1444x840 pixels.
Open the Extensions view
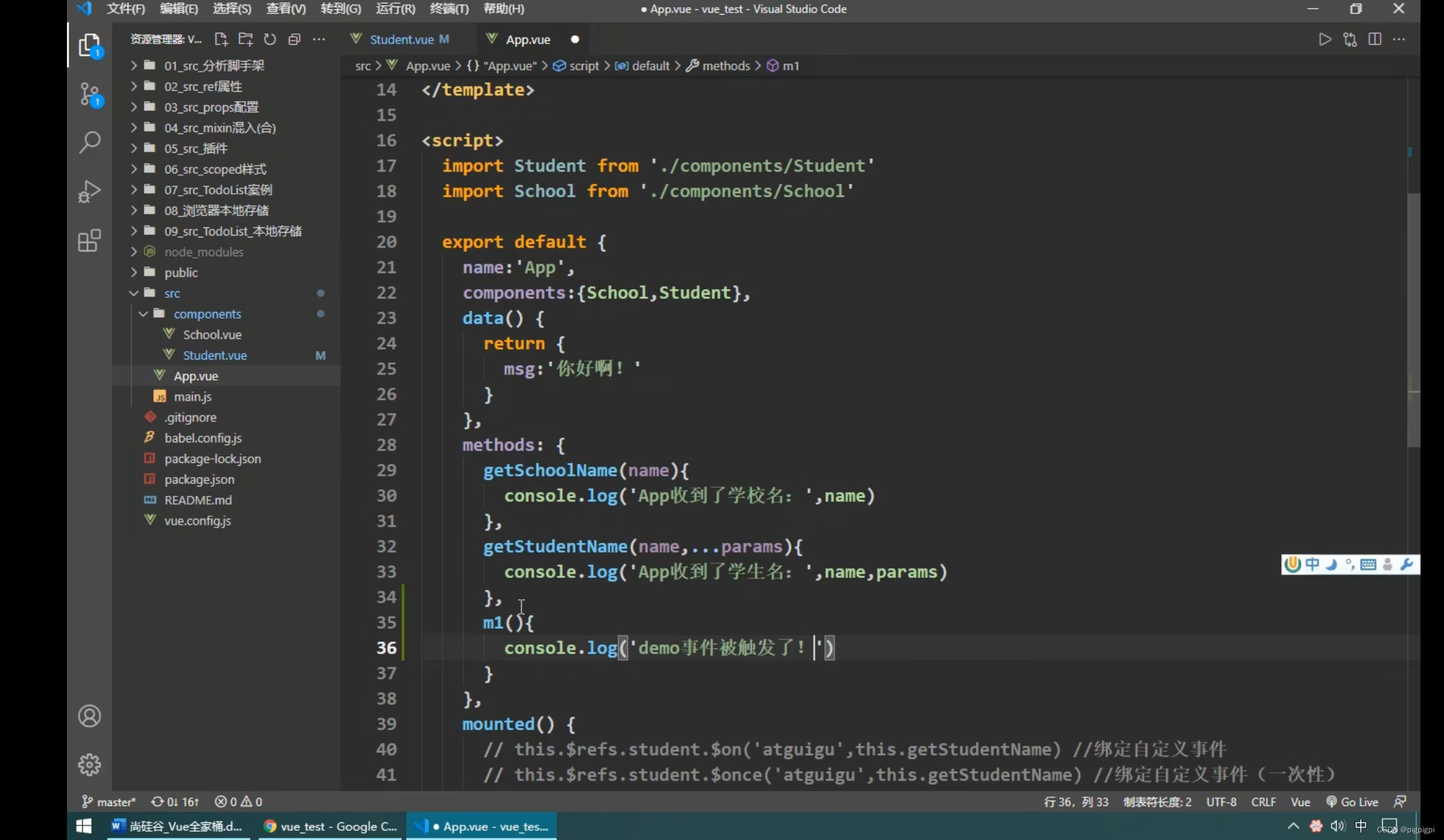point(89,240)
